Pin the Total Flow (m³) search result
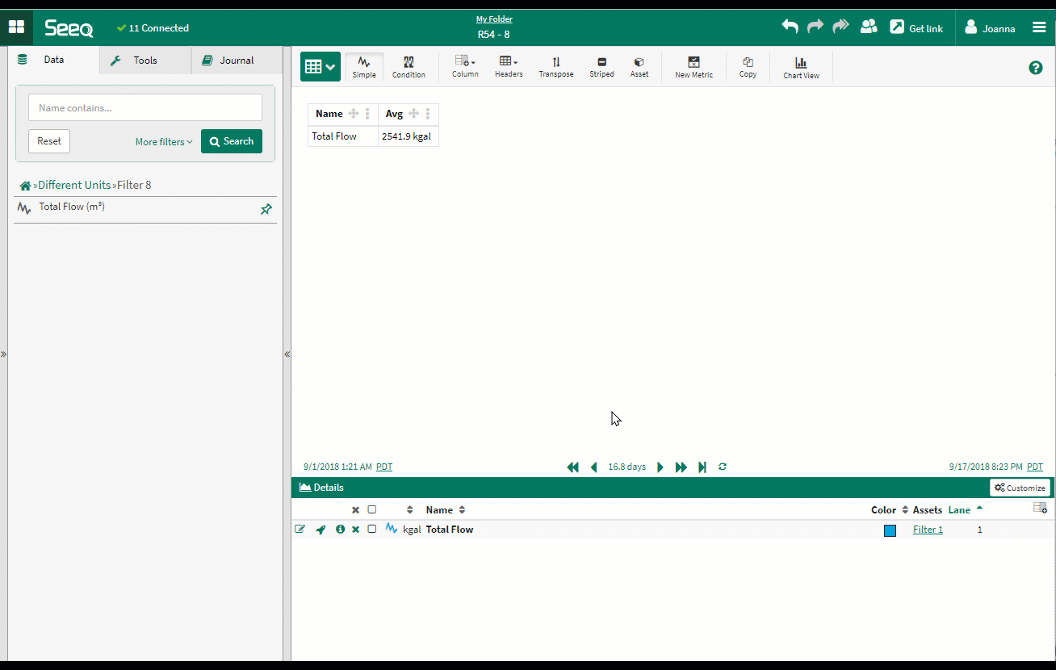 tap(266, 209)
